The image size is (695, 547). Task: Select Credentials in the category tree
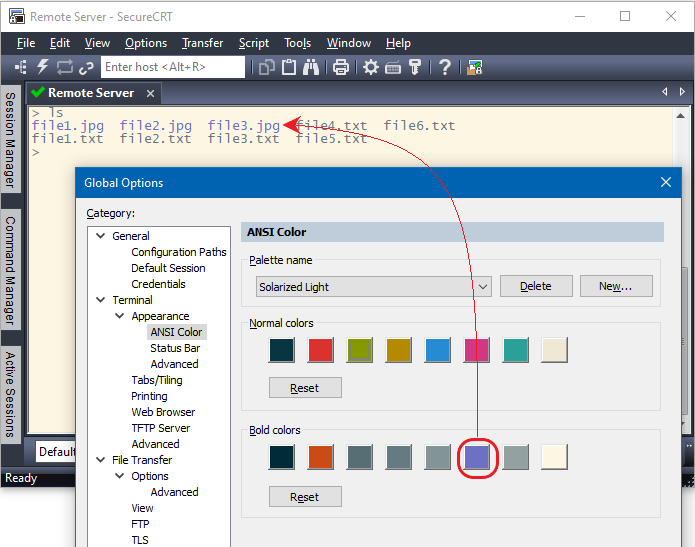pyautogui.click(x=158, y=284)
